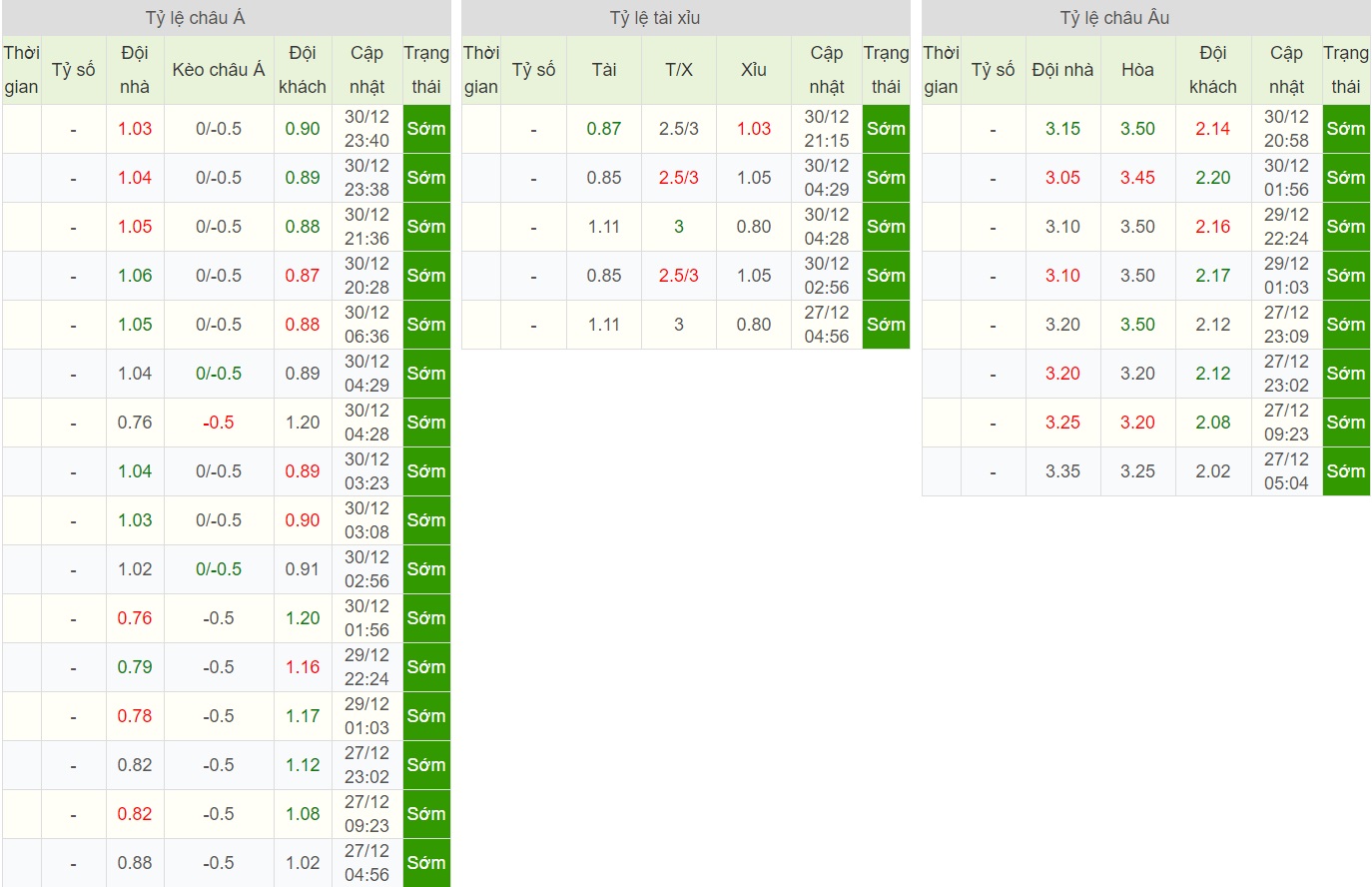Click Xỉu odds 1.03 in the 21:15 row

click(754, 129)
